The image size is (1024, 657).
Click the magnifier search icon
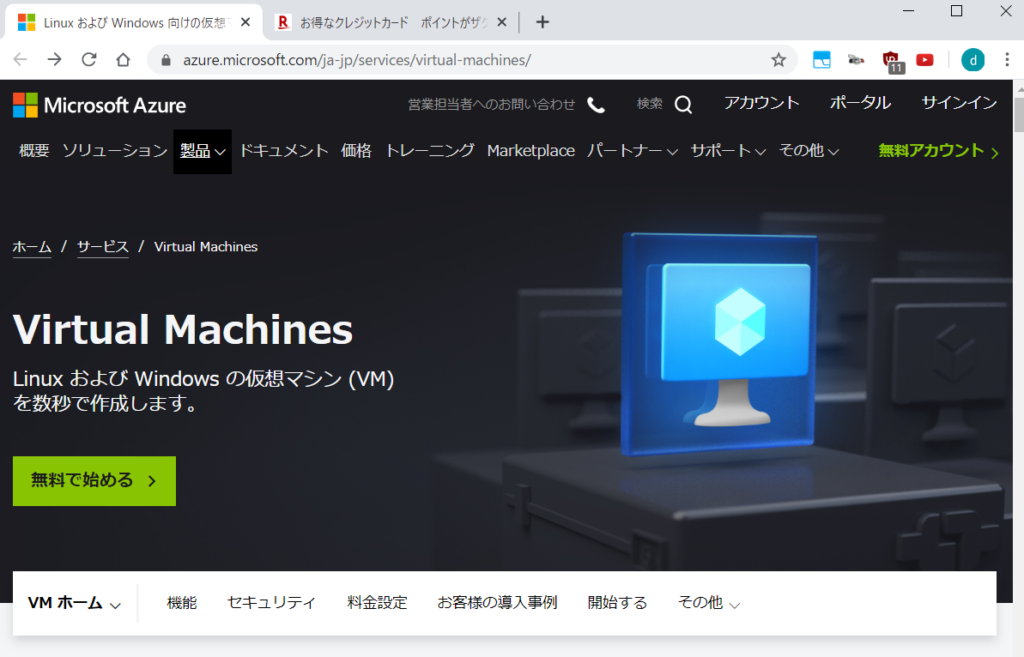pyautogui.click(x=683, y=104)
